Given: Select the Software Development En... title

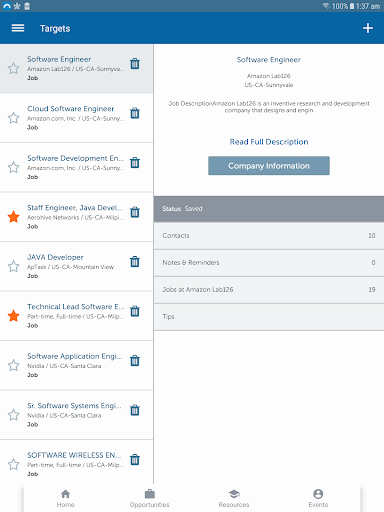Looking at the screenshot, I should coord(76,158).
